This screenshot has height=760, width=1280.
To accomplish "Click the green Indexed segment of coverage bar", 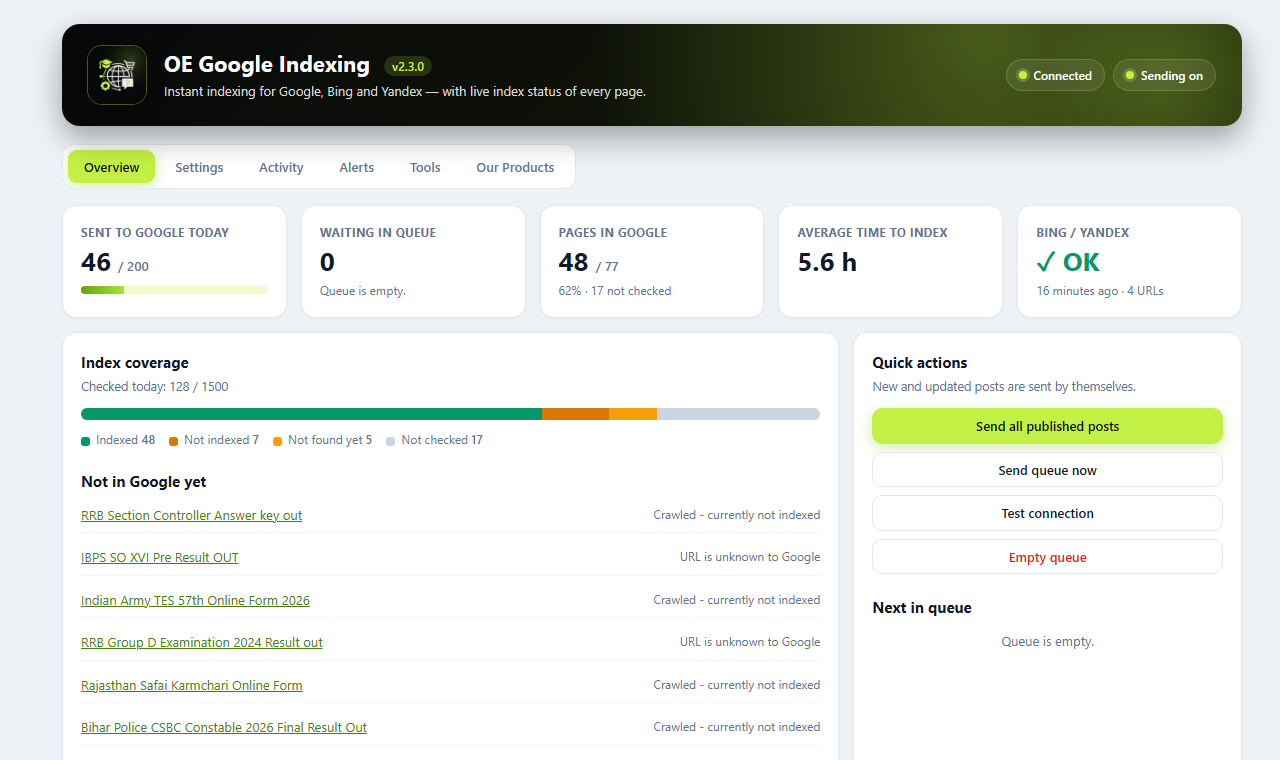I will point(311,414).
